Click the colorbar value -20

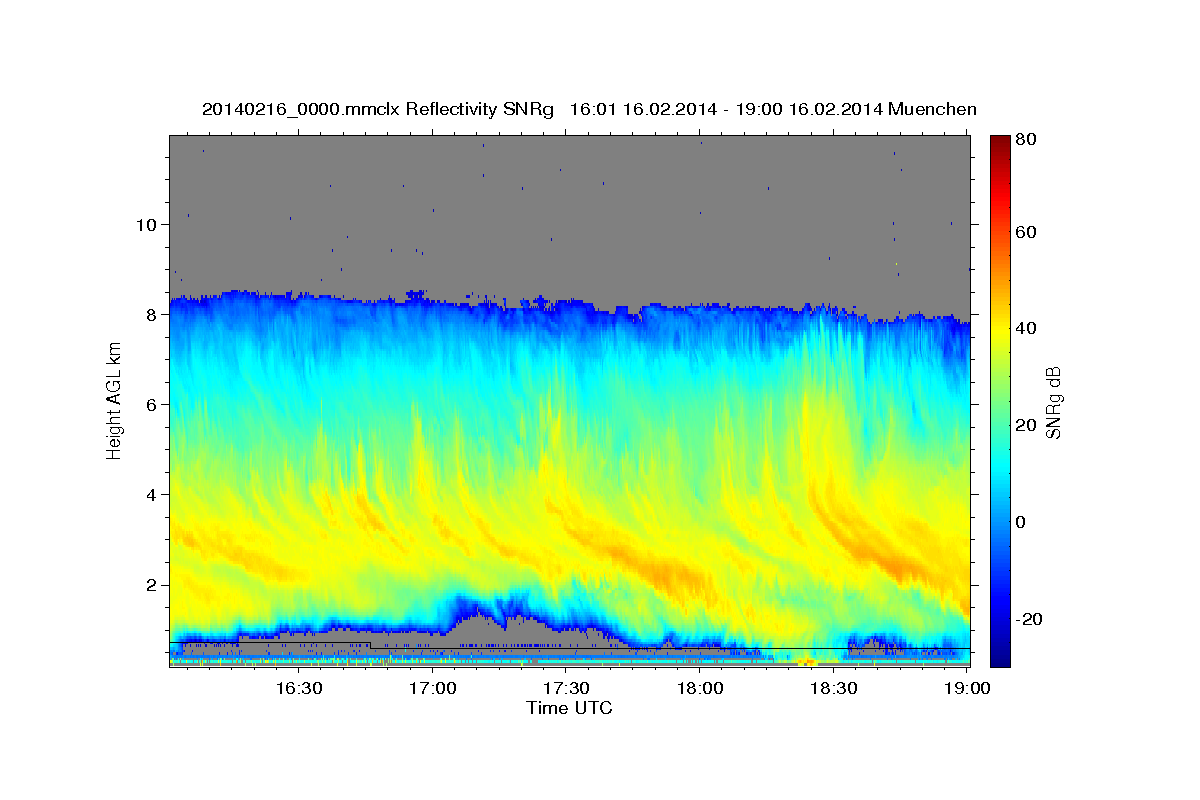(1028, 619)
